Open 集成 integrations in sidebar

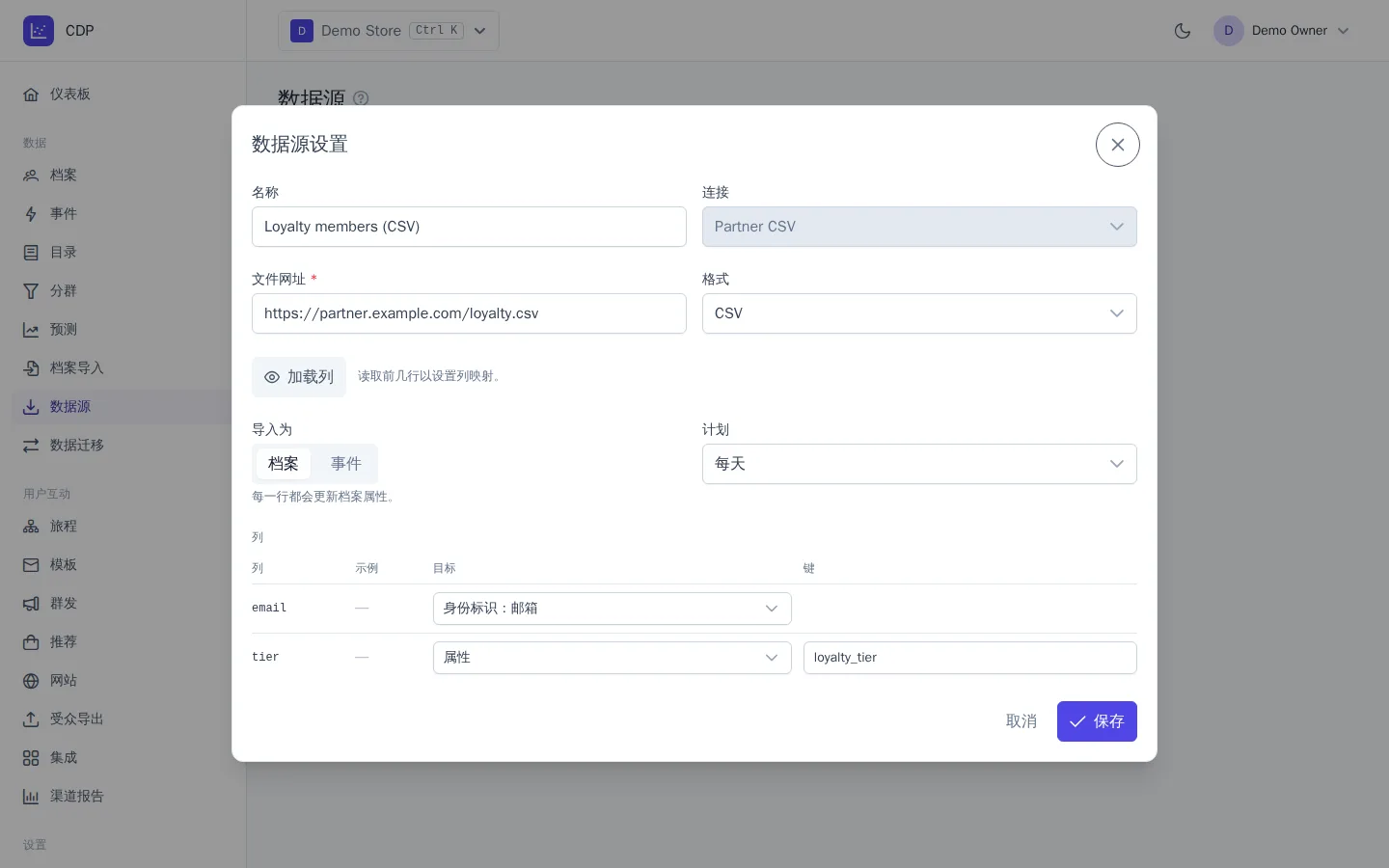[123, 758]
